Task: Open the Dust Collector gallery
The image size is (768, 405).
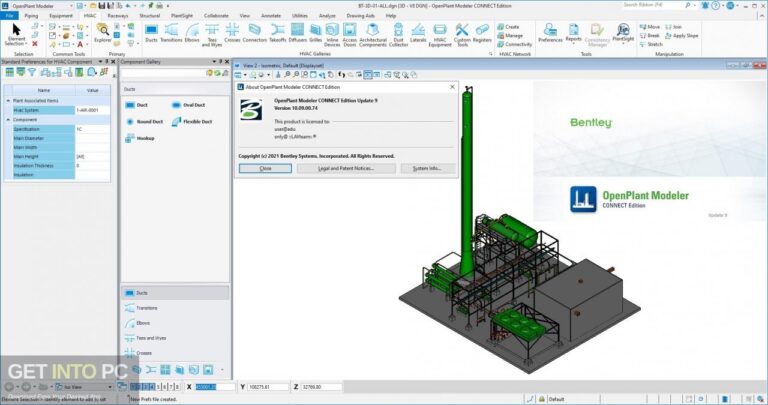Action: pyautogui.click(x=398, y=34)
